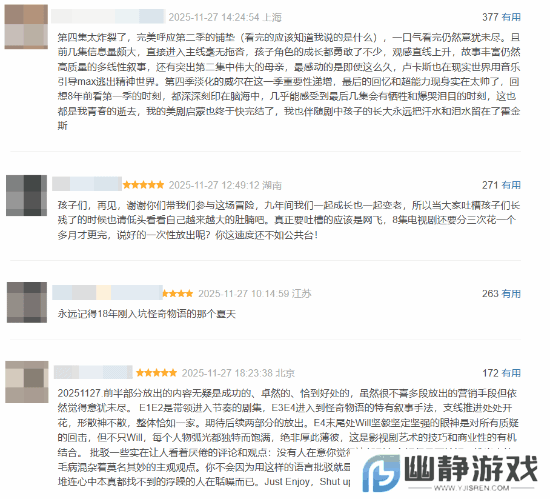Open the Beijing reviewer's avatar image
The height and width of the screenshot is (499, 550).
point(27,382)
